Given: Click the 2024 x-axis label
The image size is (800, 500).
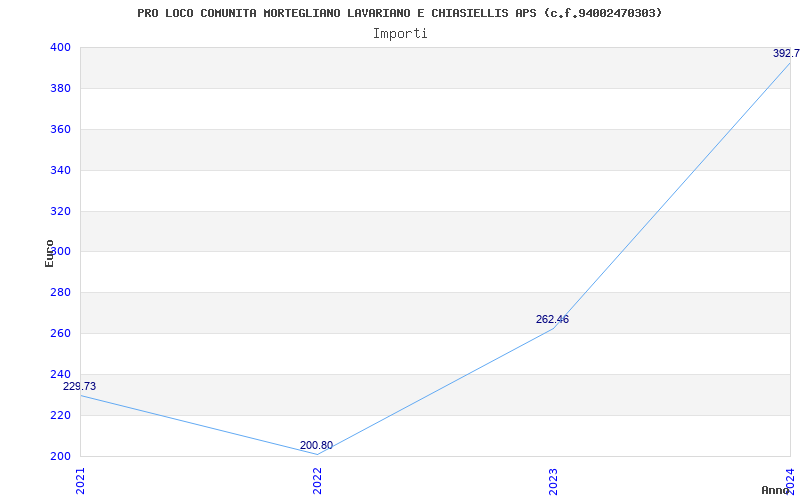Looking at the screenshot, I should pos(790,480).
